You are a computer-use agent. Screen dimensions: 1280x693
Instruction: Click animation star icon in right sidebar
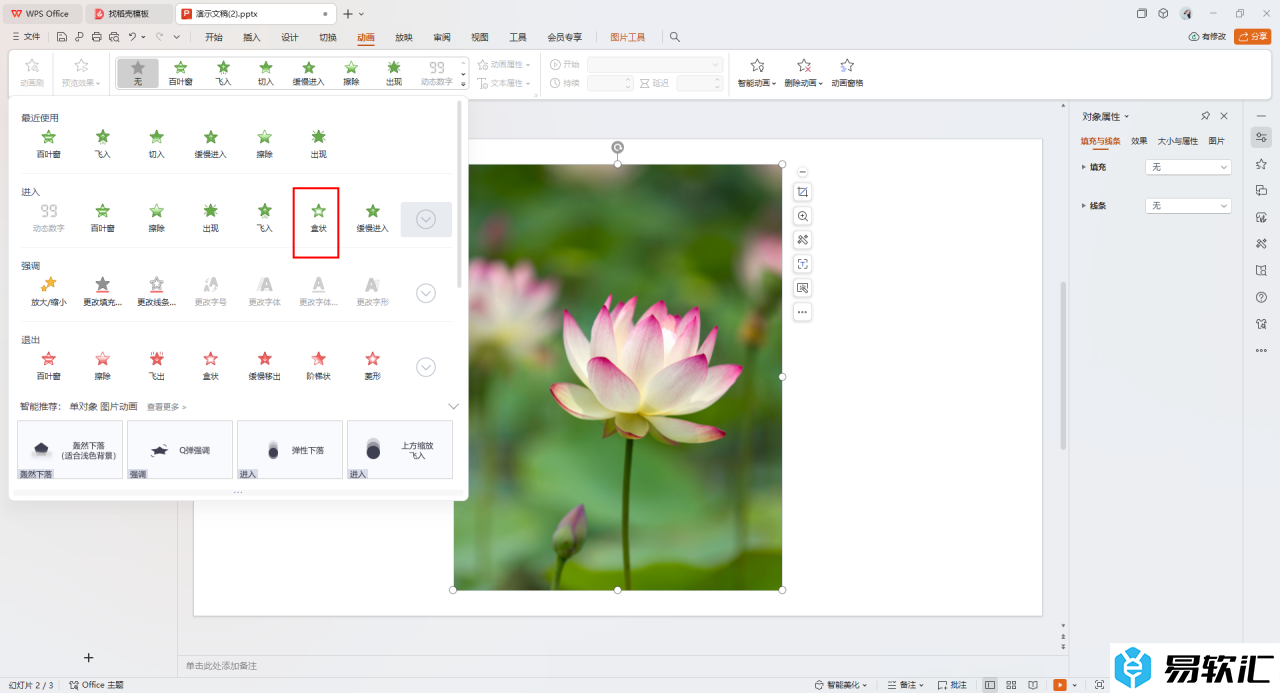click(x=1261, y=164)
